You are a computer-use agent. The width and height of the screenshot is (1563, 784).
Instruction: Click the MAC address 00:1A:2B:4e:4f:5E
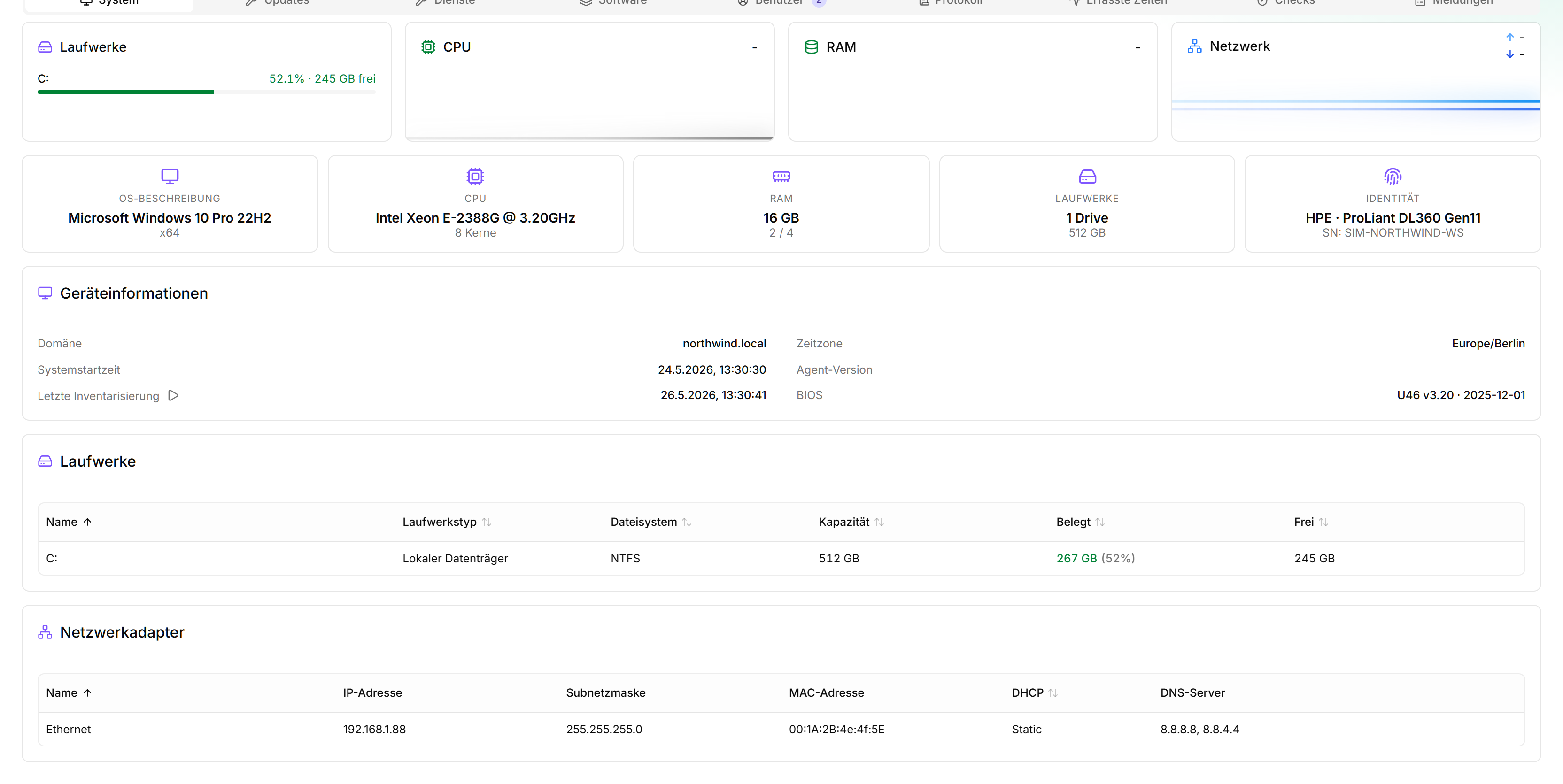coord(836,730)
